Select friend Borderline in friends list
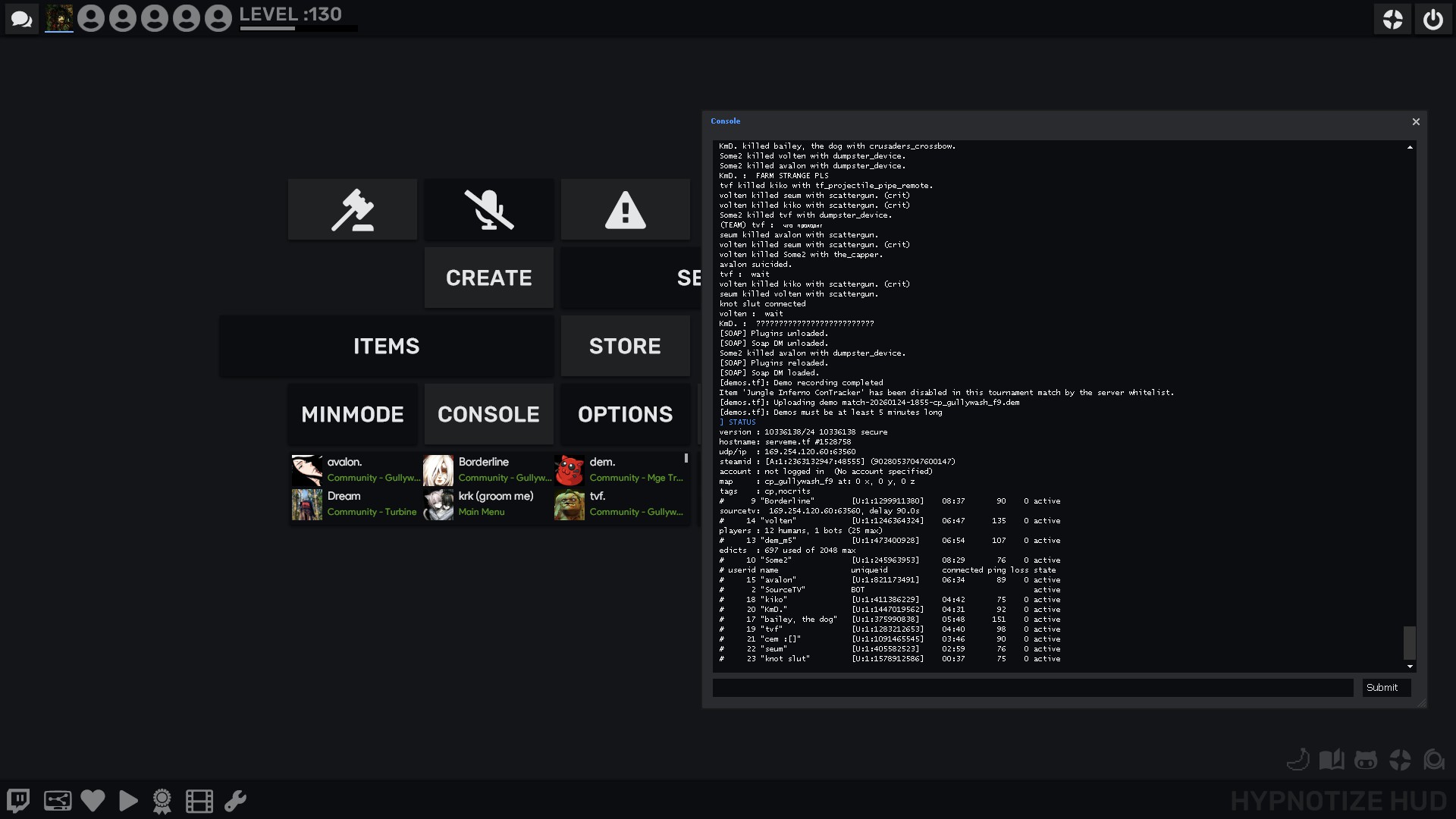The height and width of the screenshot is (819, 1456). [x=487, y=470]
